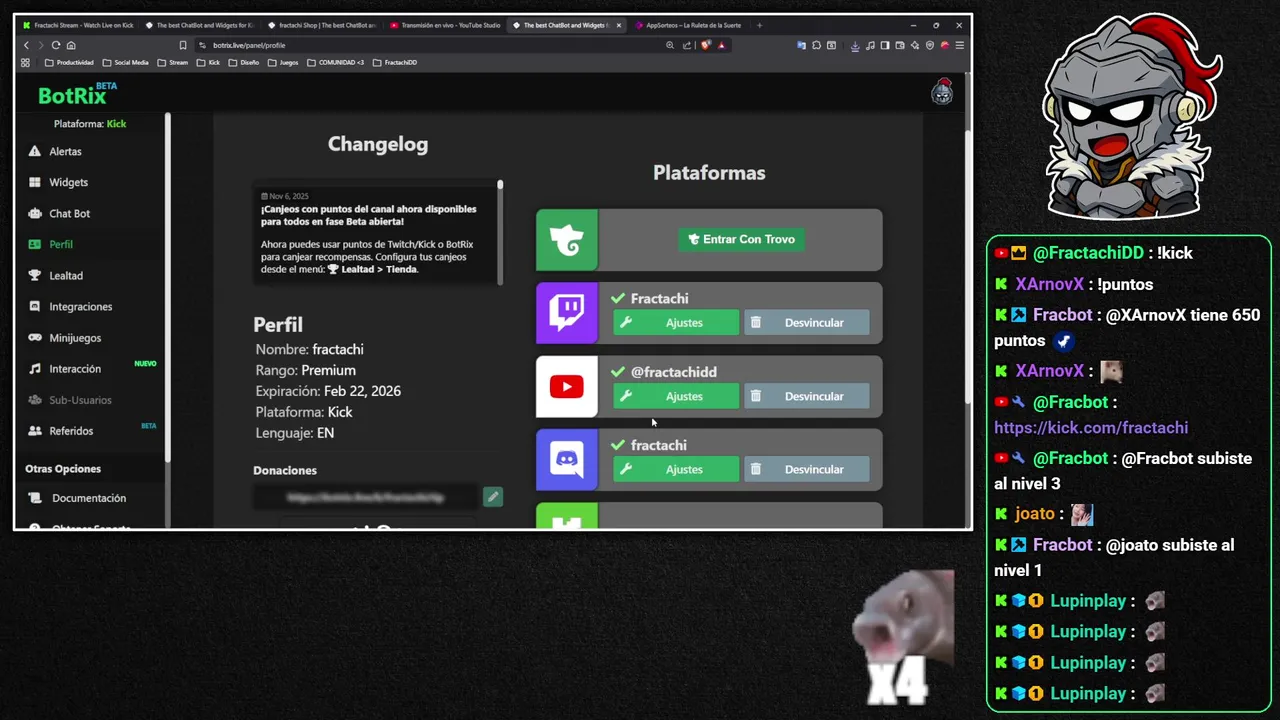The image size is (1280, 720).
Task: Edit the donations link with pencil icon
Action: click(x=493, y=496)
